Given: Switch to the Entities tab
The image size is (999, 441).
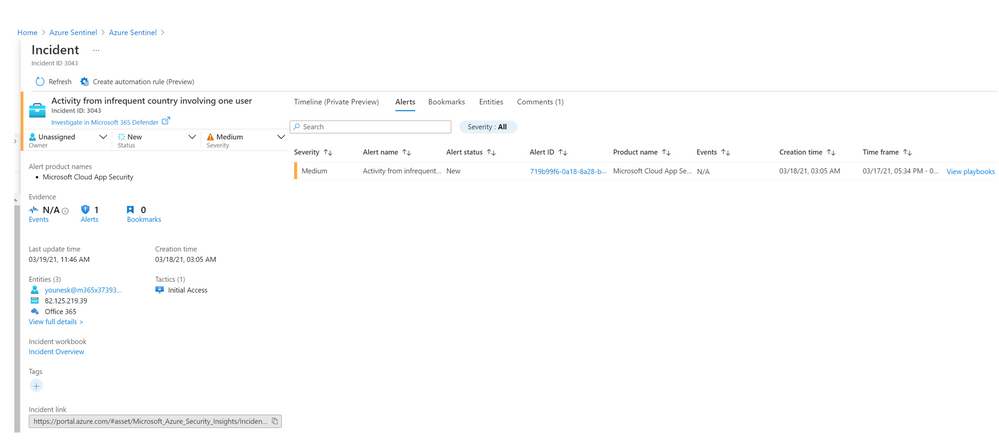Looking at the screenshot, I should click(491, 102).
